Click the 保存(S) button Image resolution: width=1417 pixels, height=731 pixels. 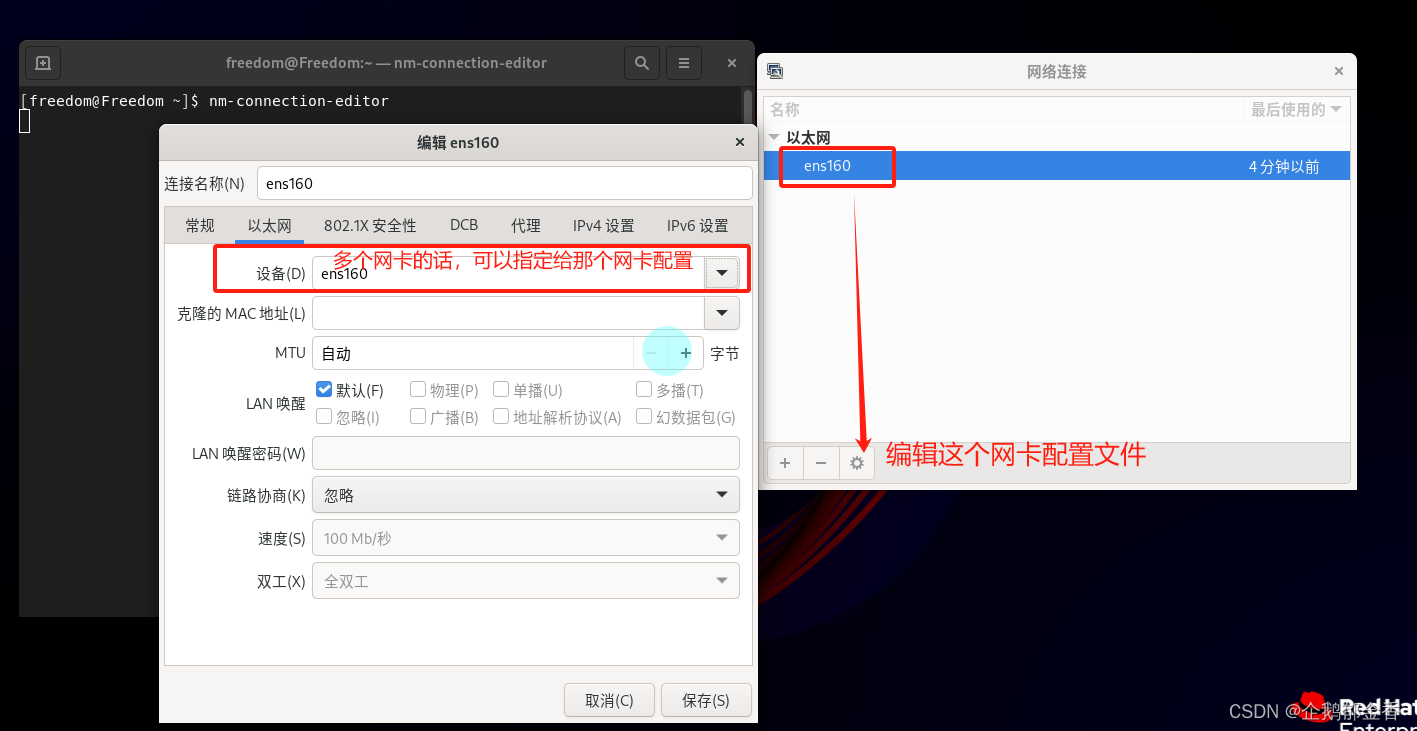706,700
